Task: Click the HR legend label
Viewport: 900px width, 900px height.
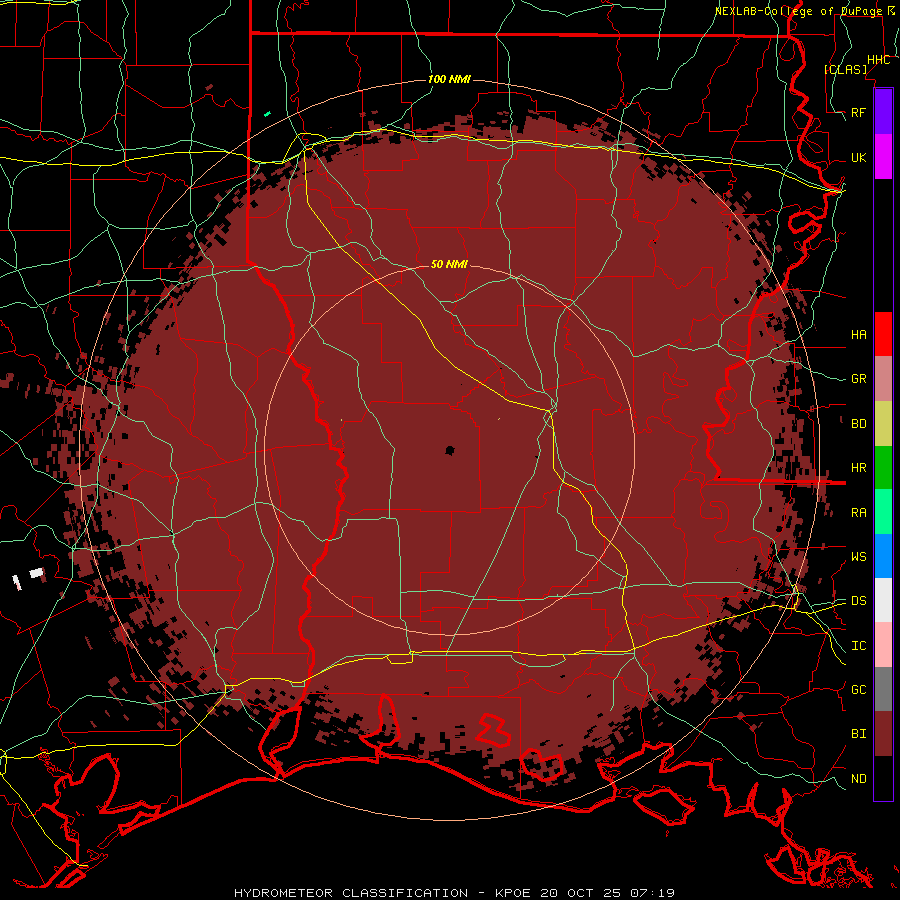Action: [859, 468]
